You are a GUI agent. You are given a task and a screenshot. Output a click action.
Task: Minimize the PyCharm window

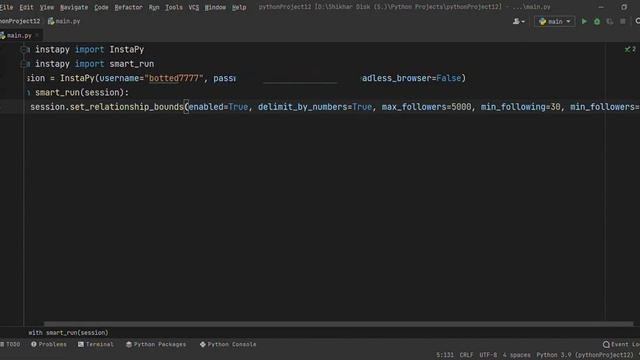point(601,7)
